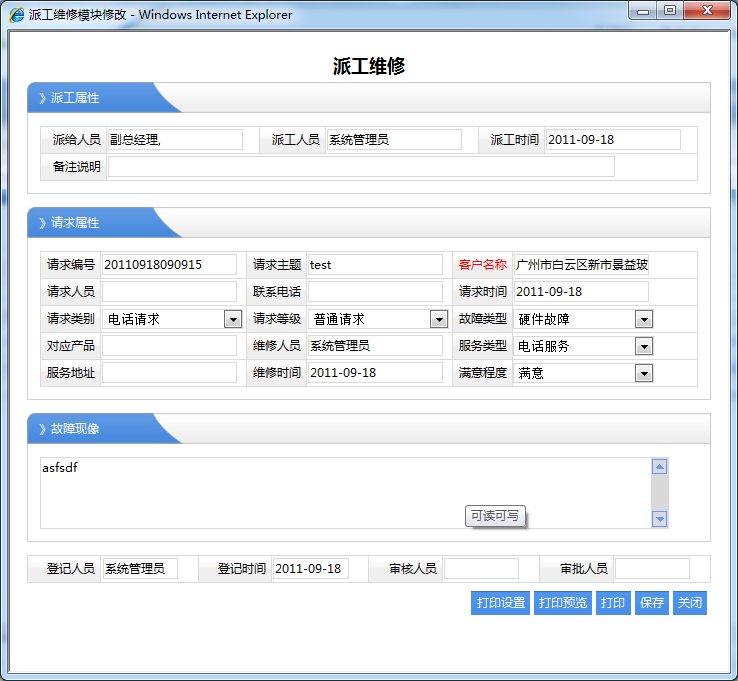The image size is (738, 681).
Task: Open the 请求类别 dropdown
Action: coord(233,319)
